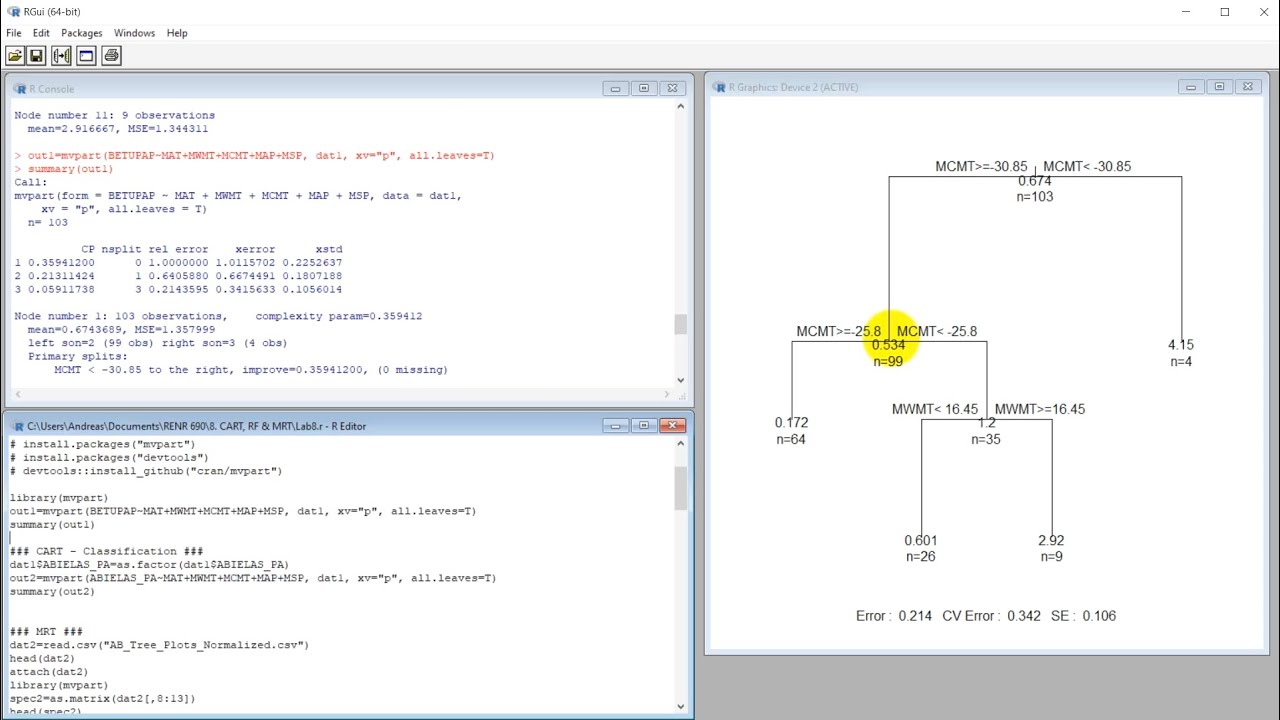The width and height of the screenshot is (1280, 720).
Task: Maximize the R Graphics Device 2 window
Action: 1219,87
